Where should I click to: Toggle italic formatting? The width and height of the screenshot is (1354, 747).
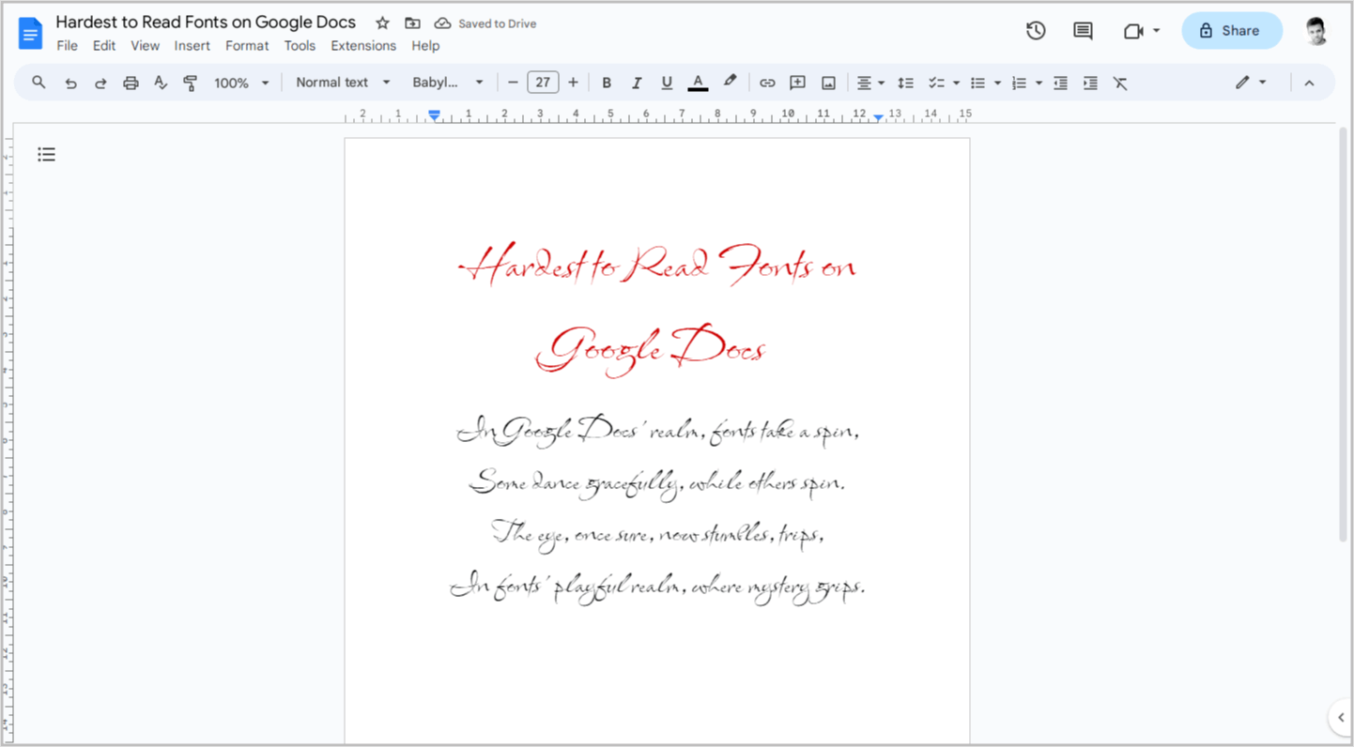pyautogui.click(x=636, y=82)
